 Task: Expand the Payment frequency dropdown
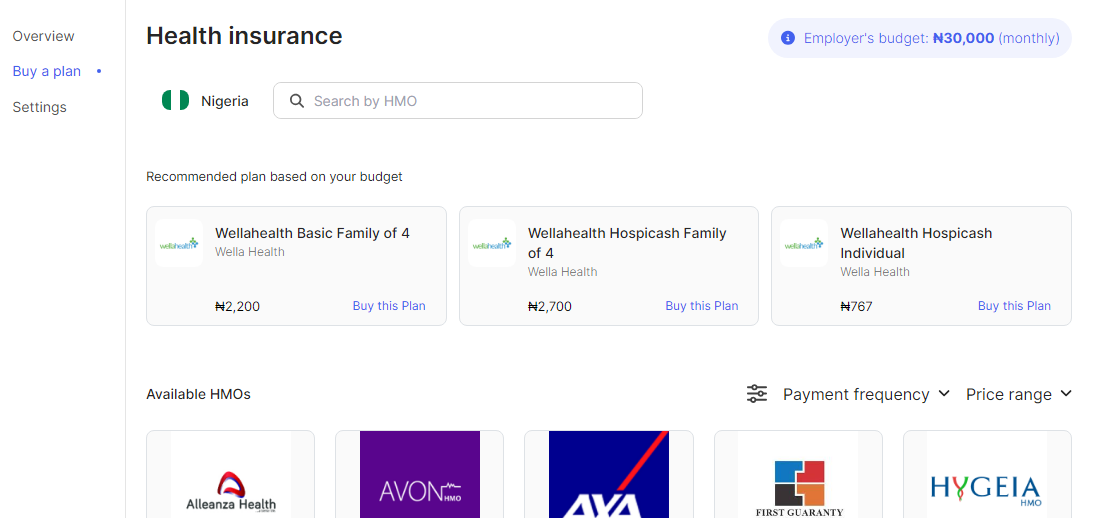click(x=866, y=394)
